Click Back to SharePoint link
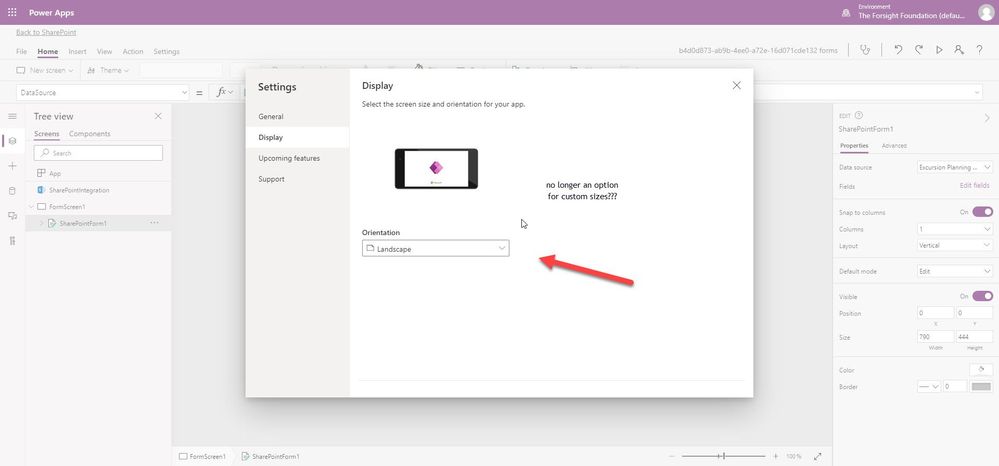Image resolution: width=999 pixels, height=466 pixels. [46, 32]
